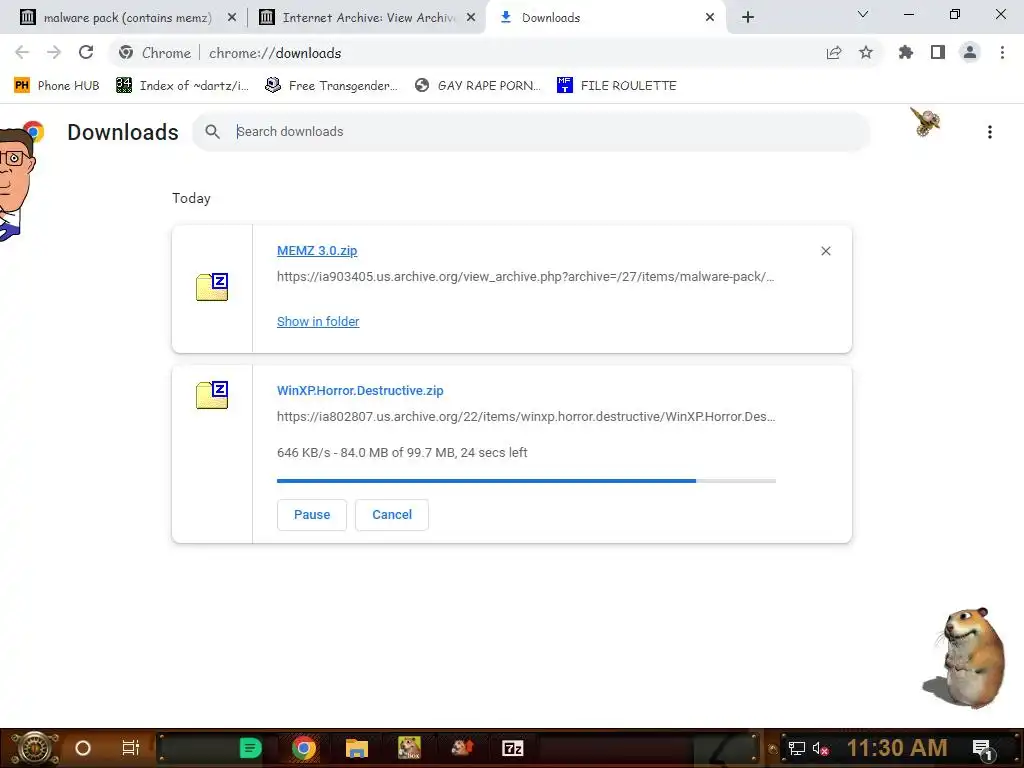1024x768 pixels.
Task: Cancel the WinXP.Horror.Destructive.zip download
Action: (x=392, y=515)
